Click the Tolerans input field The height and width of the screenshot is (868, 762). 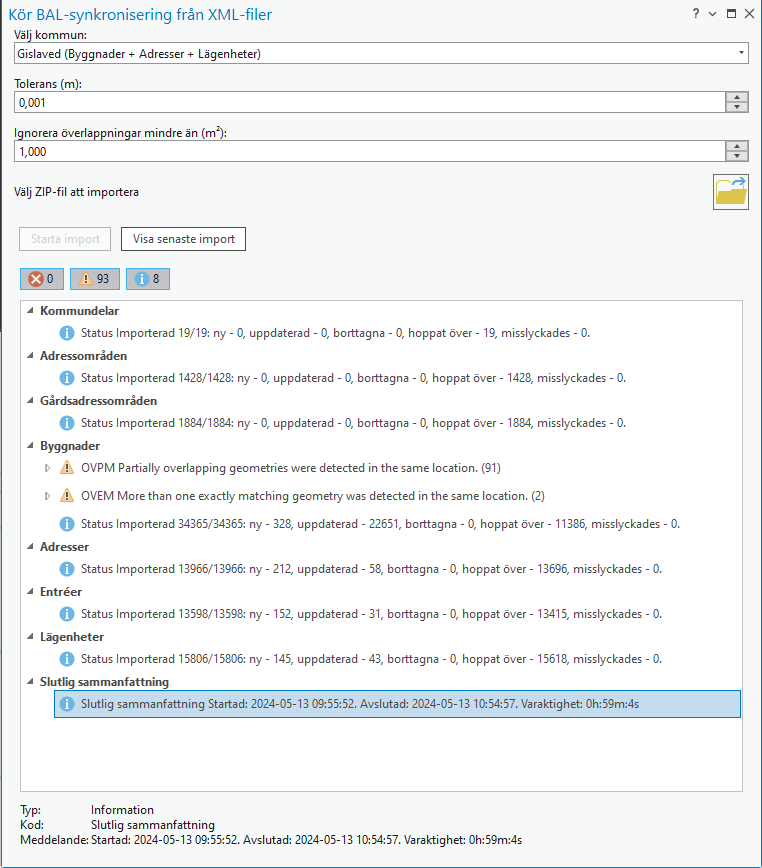point(368,102)
